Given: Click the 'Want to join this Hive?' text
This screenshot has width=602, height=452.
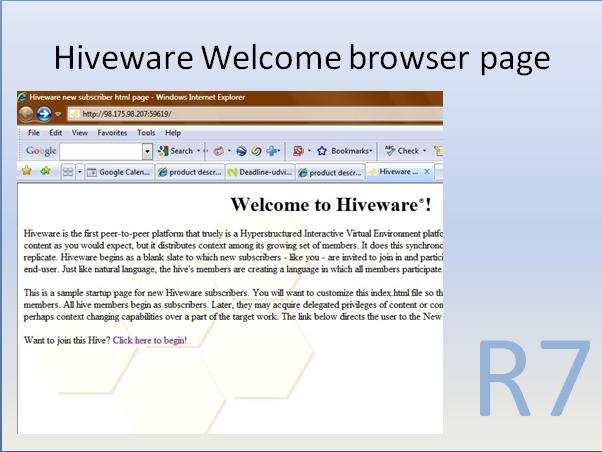Looking at the screenshot, I should point(67,340).
